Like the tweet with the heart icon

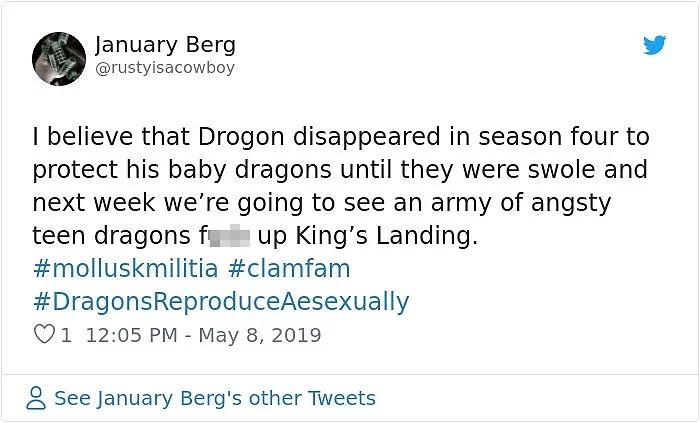point(44,335)
